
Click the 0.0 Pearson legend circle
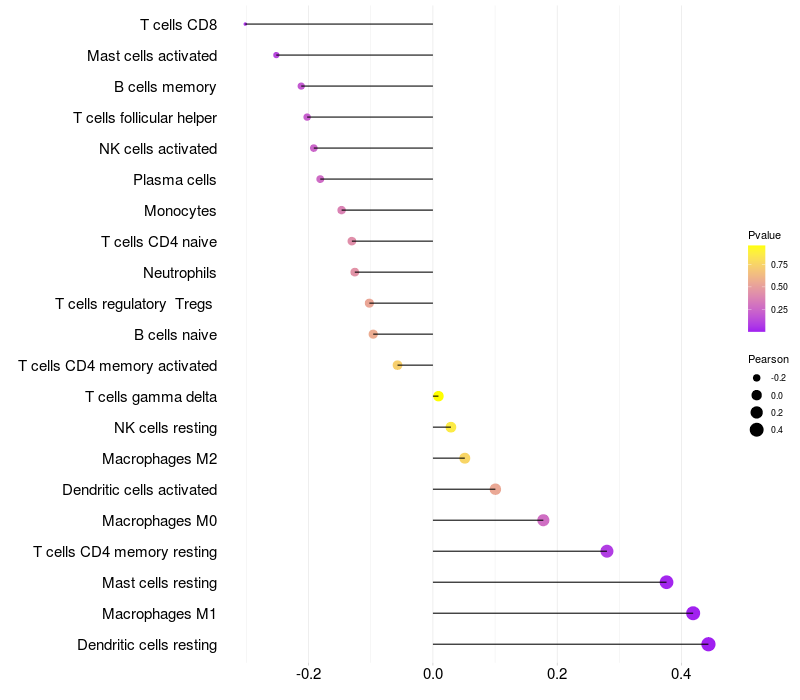756,395
